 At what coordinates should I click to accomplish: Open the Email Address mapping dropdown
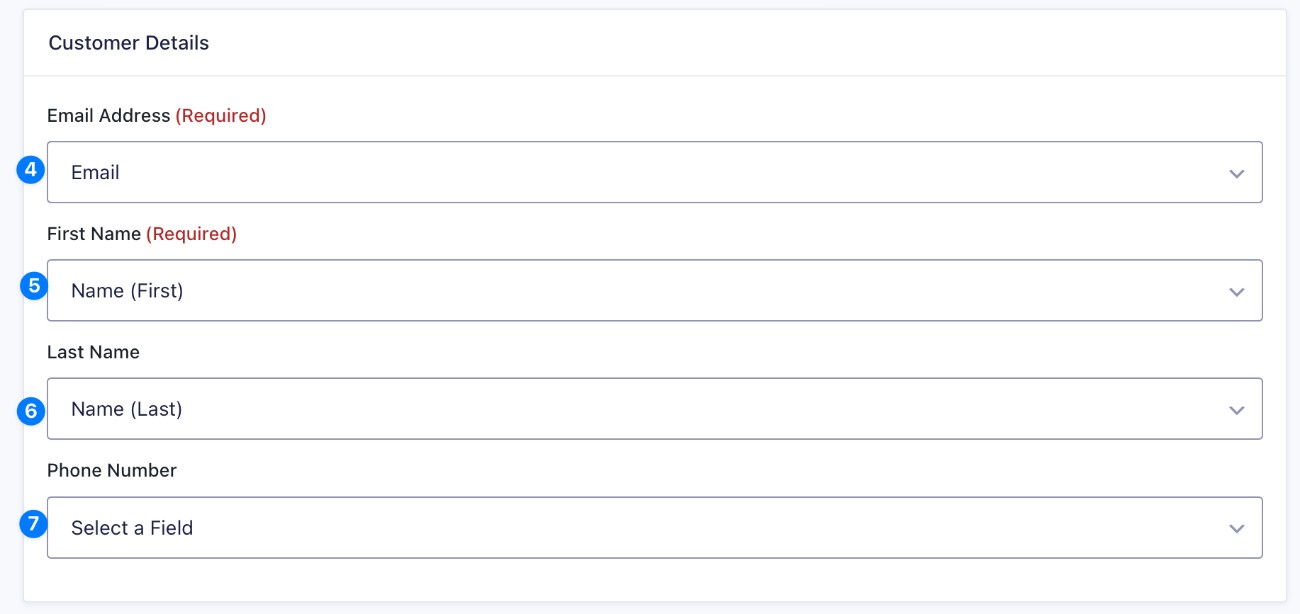pos(654,172)
